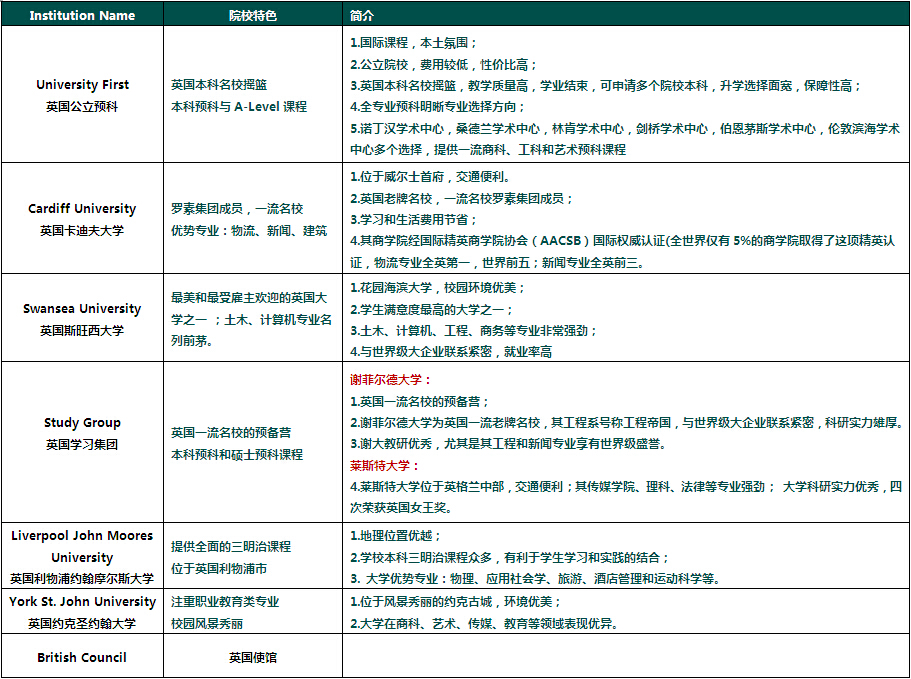The image size is (911, 679).
Task: Click the line '1.国际课程，本土氛围；'
Action: (x=414, y=43)
